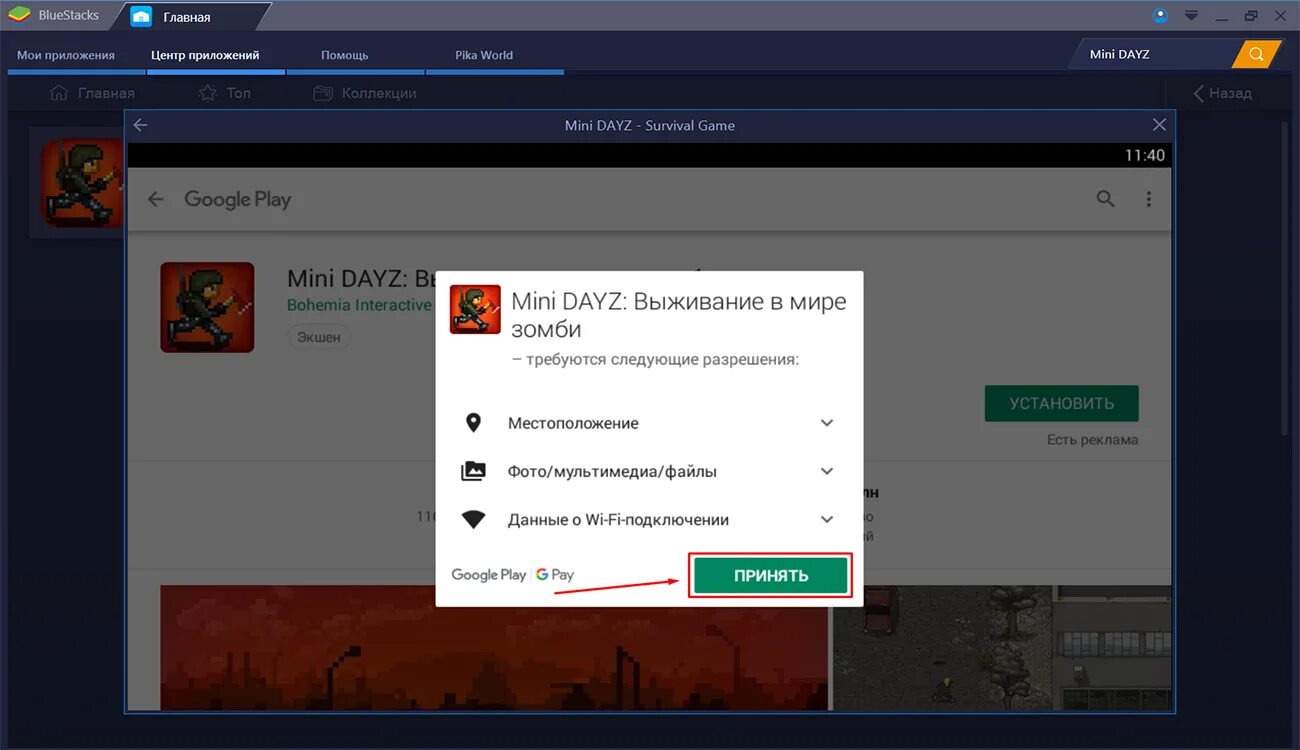Click the G Pay logo in dialog footer

pos(555,575)
